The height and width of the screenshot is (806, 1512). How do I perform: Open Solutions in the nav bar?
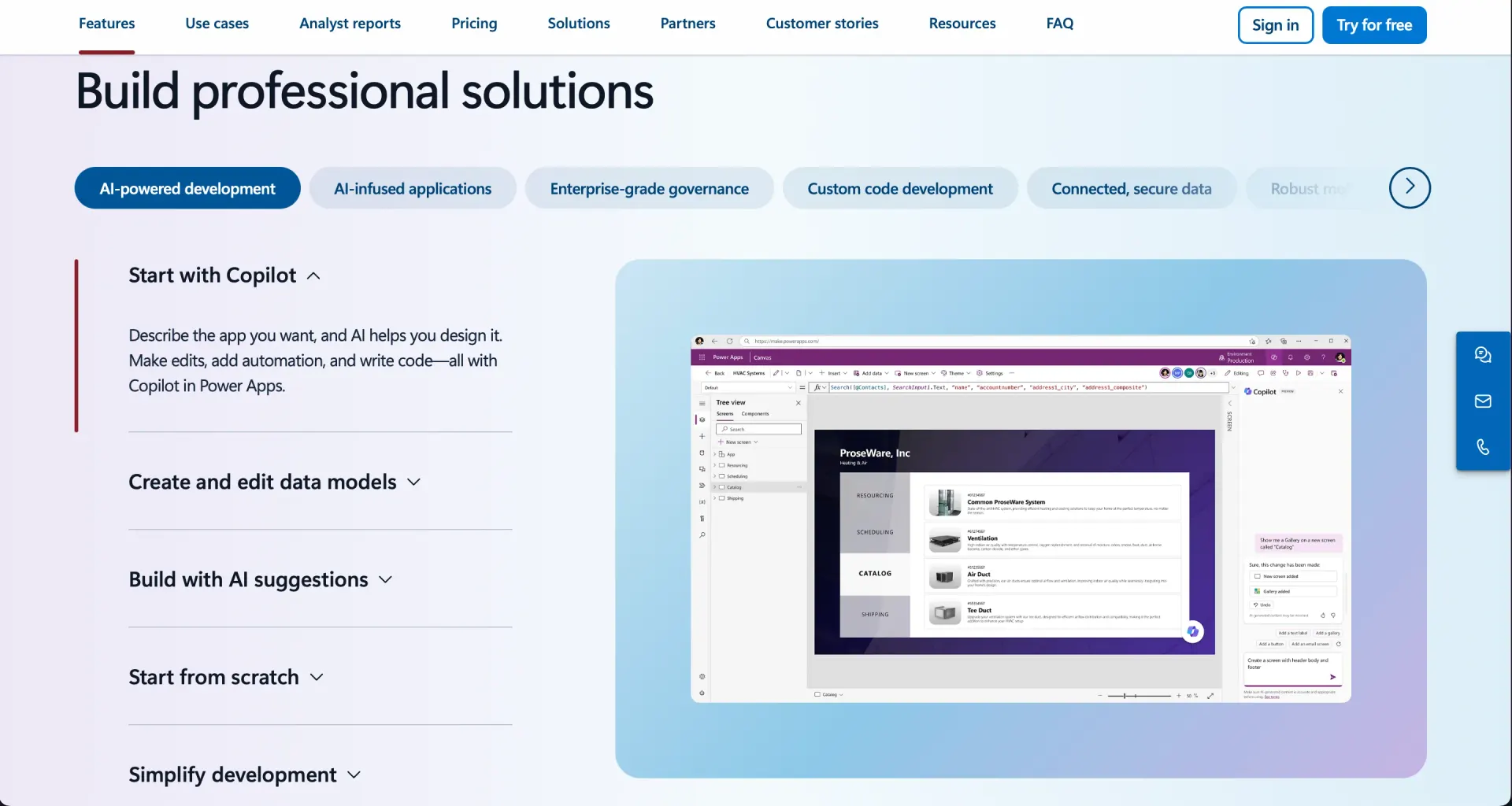(x=579, y=24)
